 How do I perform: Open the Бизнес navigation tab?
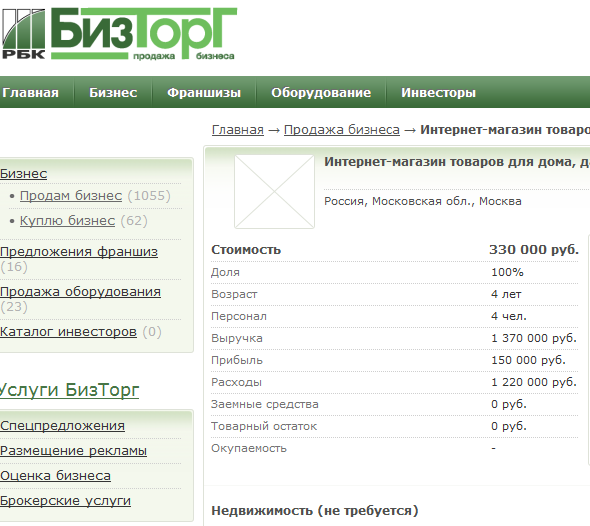[x=113, y=93]
